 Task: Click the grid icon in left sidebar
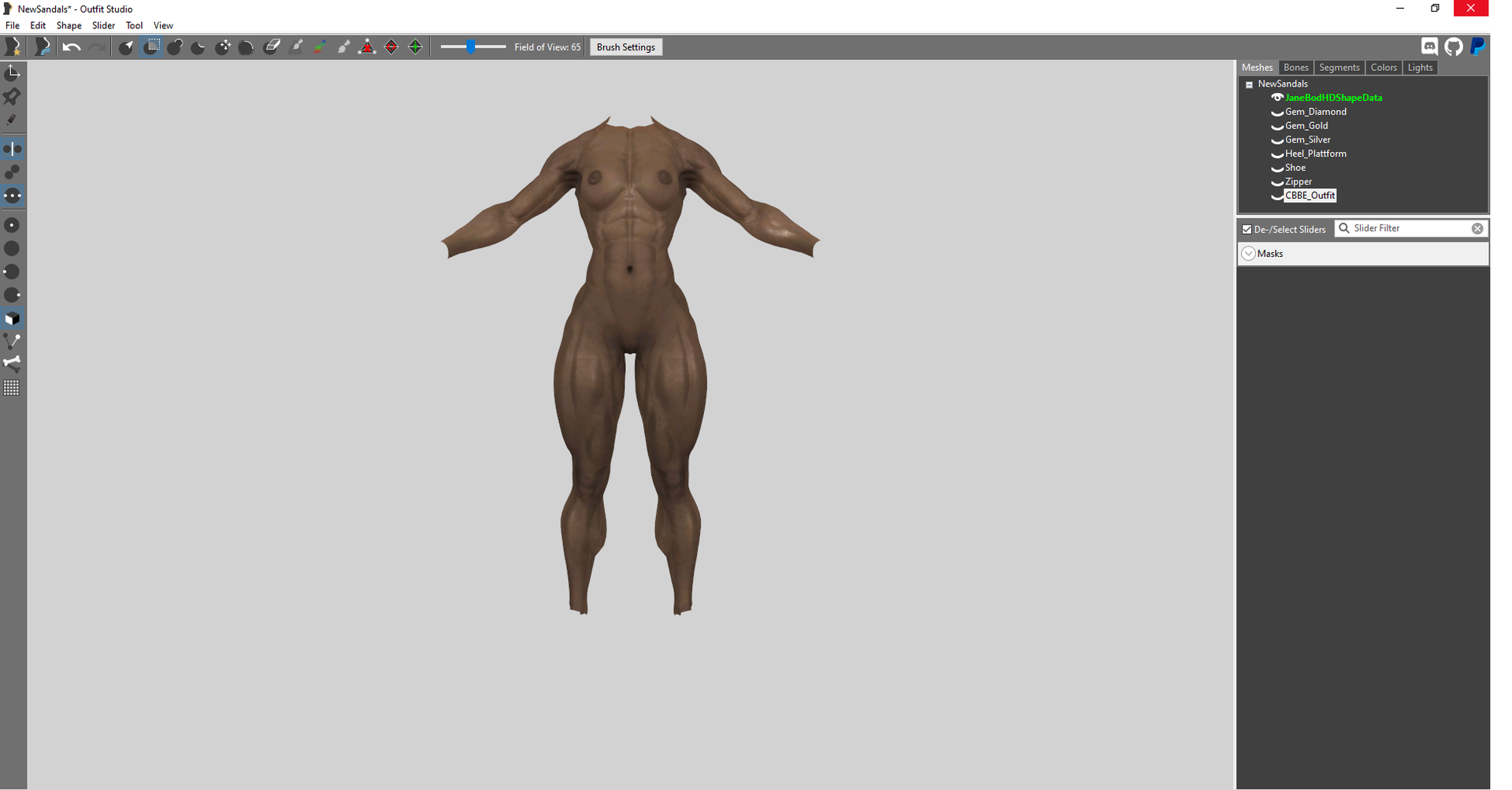click(12, 388)
